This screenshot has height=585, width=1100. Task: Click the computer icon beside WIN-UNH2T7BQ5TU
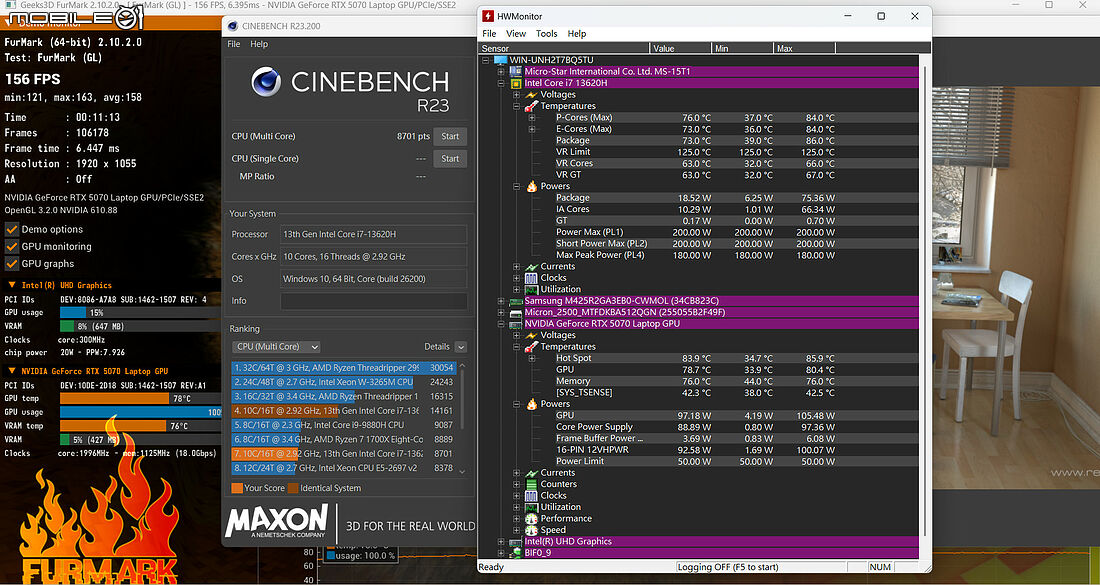pyautogui.click(x=500, y=60)
